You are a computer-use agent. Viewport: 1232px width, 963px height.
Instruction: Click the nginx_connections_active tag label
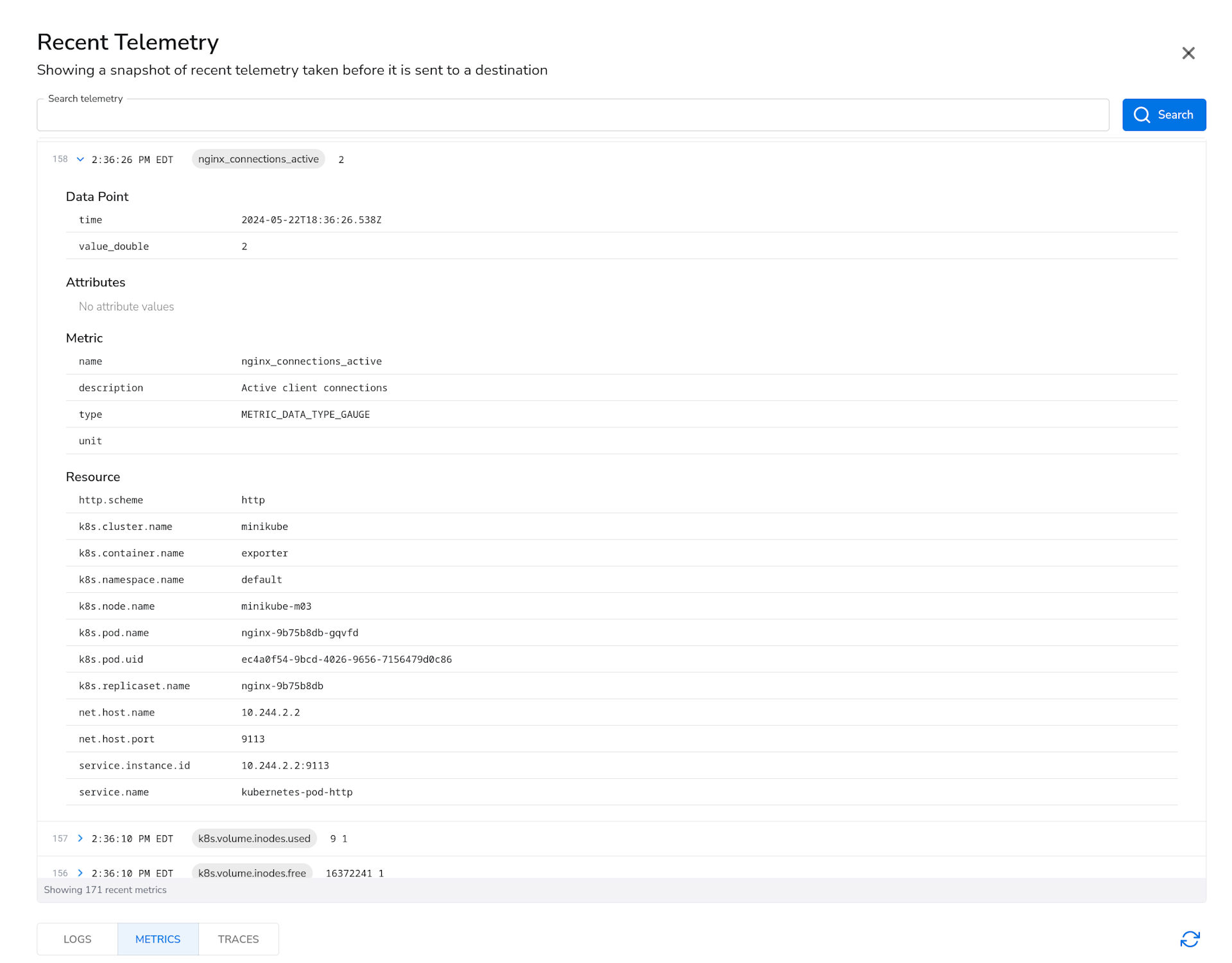[x=257, y=159]
